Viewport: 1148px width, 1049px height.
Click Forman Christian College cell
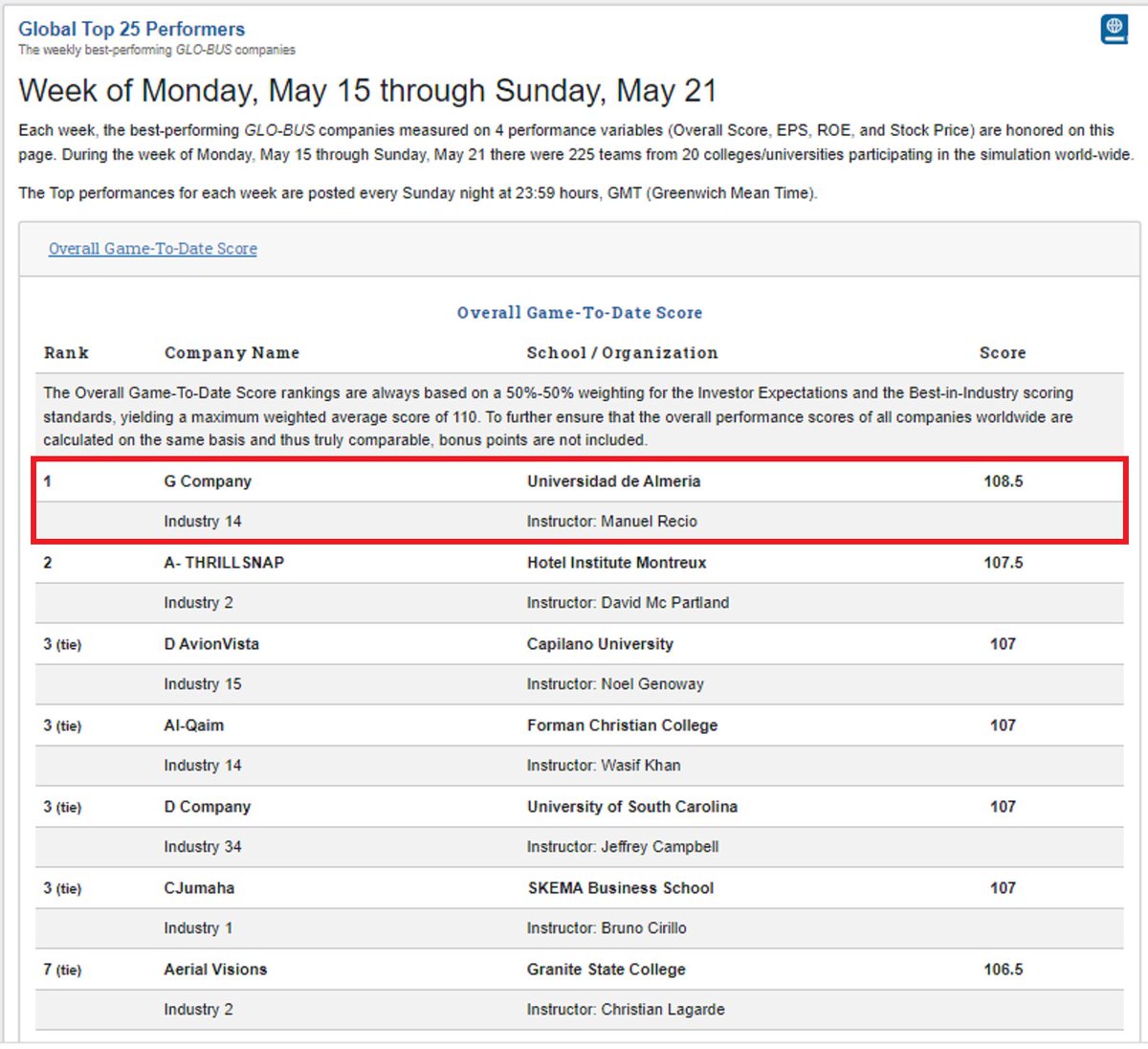(x=622, y=725)
